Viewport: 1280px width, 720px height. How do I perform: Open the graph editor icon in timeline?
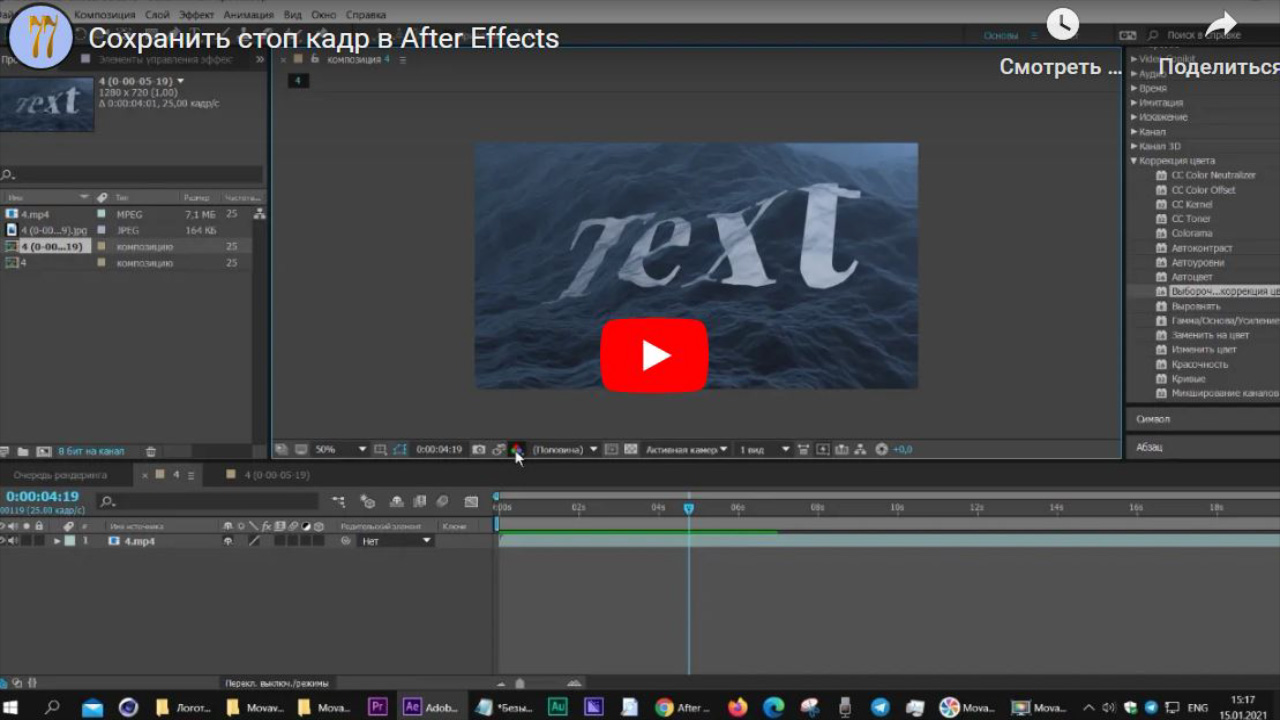tap(471, 502)
